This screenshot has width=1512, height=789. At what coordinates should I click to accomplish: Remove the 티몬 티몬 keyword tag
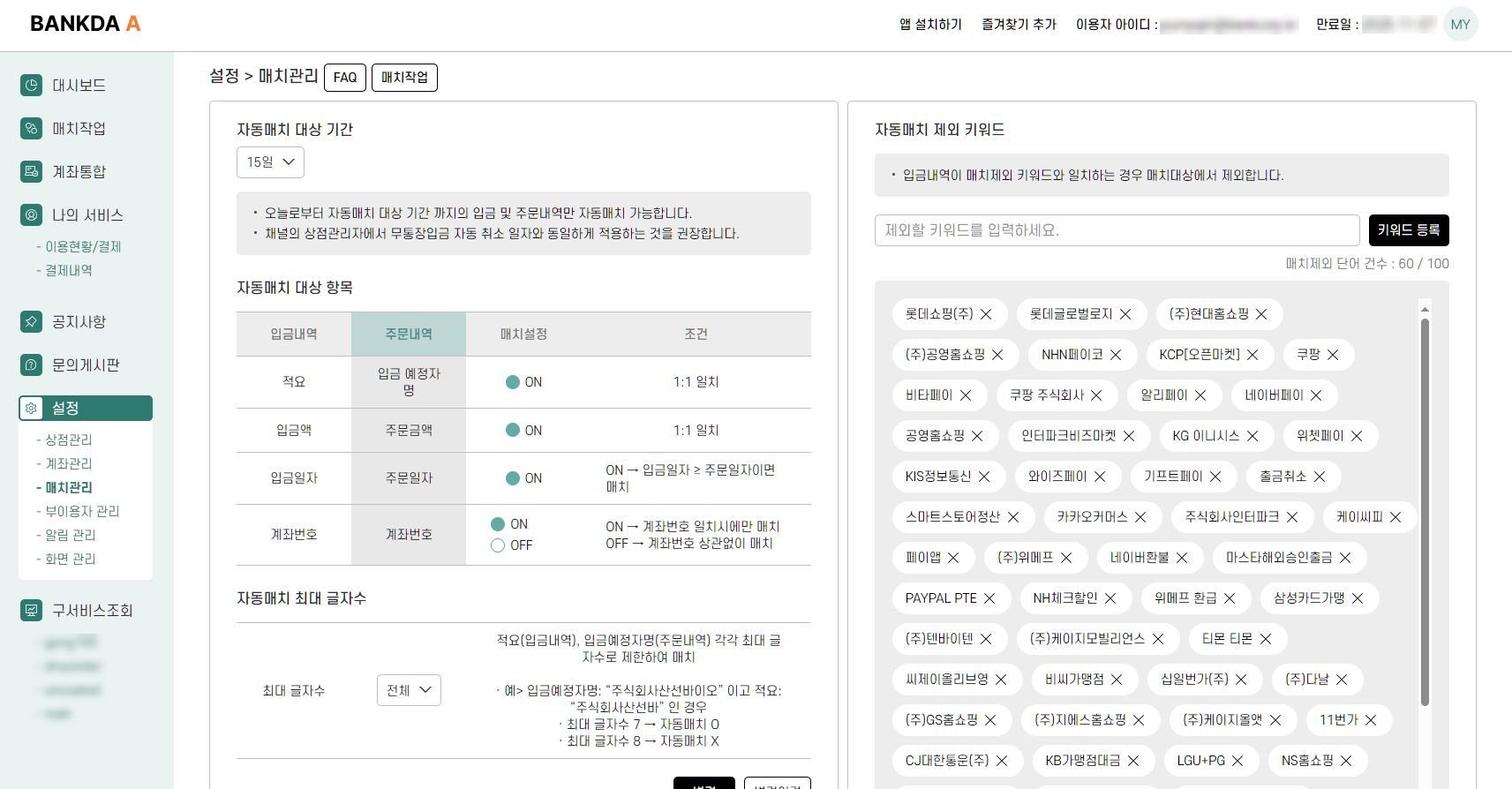click(1266, 639)
